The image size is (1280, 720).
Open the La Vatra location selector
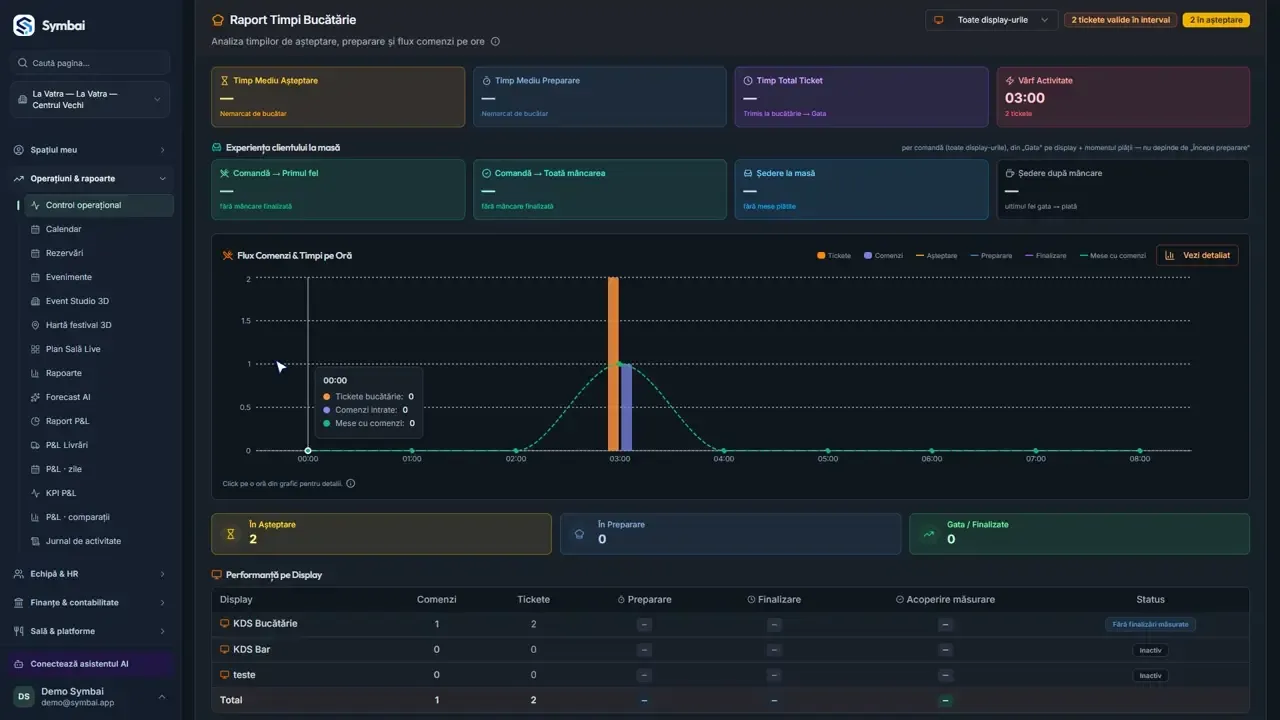[91, 99]
